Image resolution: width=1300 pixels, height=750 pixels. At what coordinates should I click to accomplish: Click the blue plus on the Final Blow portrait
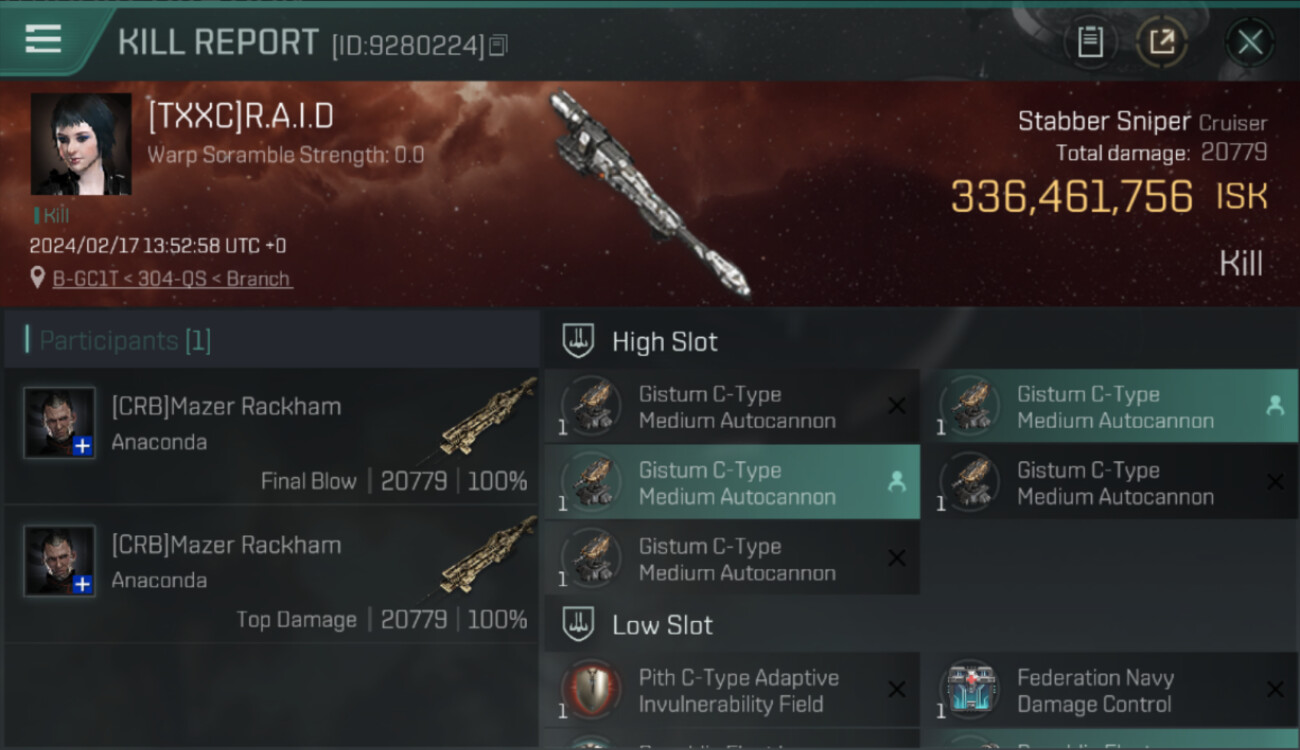tap(83, 446)
